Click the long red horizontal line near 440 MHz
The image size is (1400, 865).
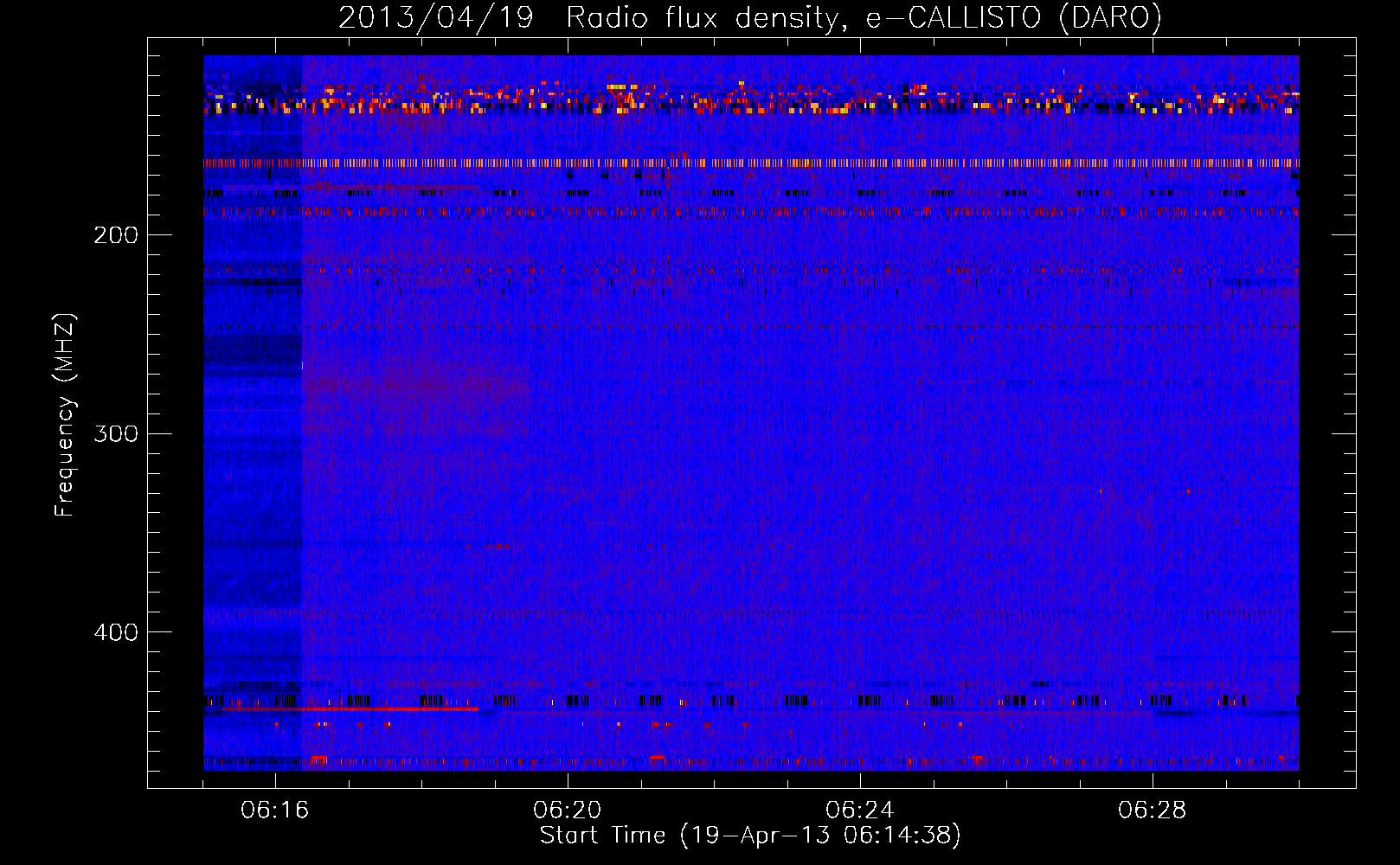click(350, 708)
